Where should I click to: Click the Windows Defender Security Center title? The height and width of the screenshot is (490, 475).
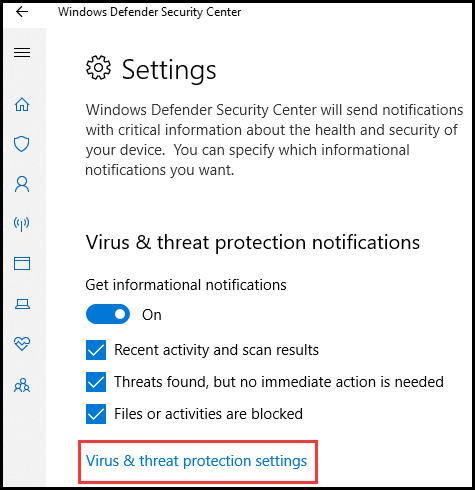tap(149, 12)
